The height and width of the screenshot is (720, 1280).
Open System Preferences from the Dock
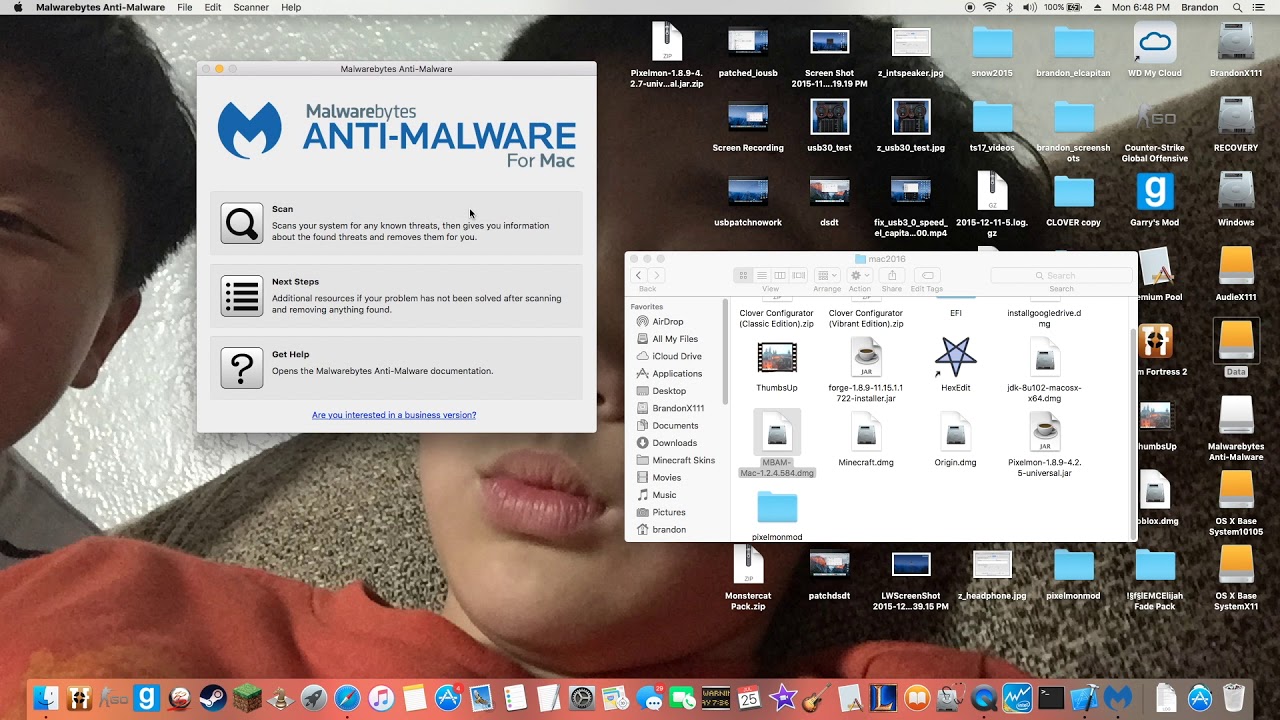(x=582, y=697)
